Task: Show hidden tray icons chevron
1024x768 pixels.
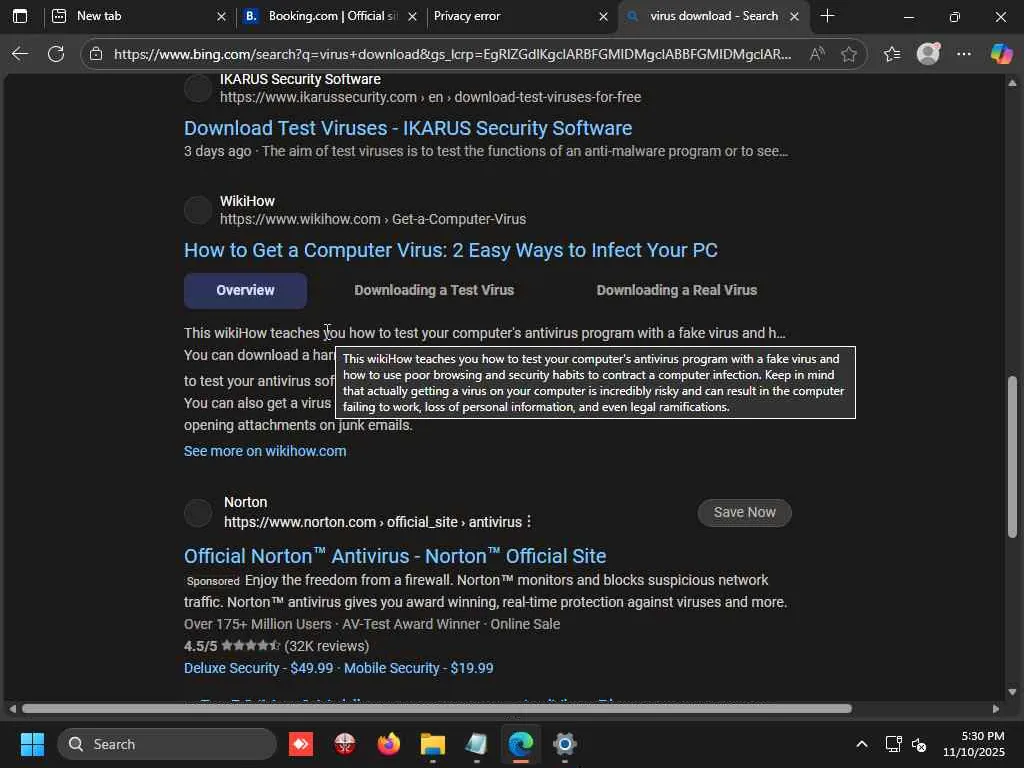Action: pyautogui.click(x=861, y=744)
